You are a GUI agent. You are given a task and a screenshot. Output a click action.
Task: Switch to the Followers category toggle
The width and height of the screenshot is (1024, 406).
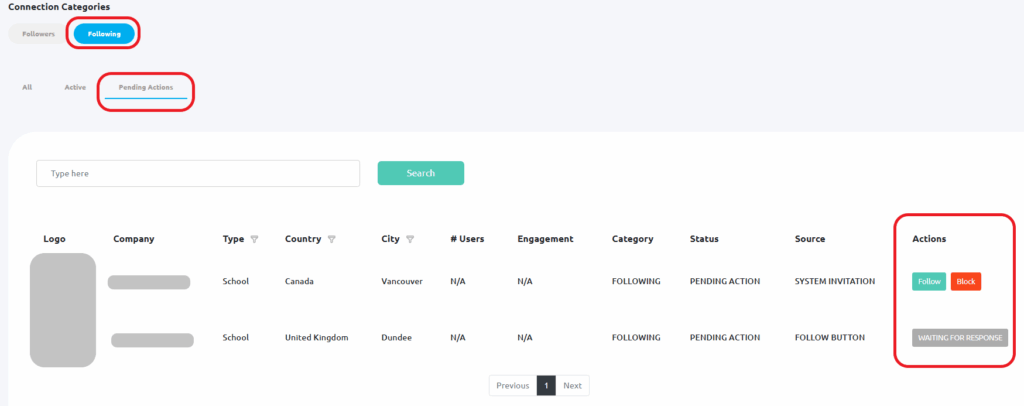tap(39, 34)
